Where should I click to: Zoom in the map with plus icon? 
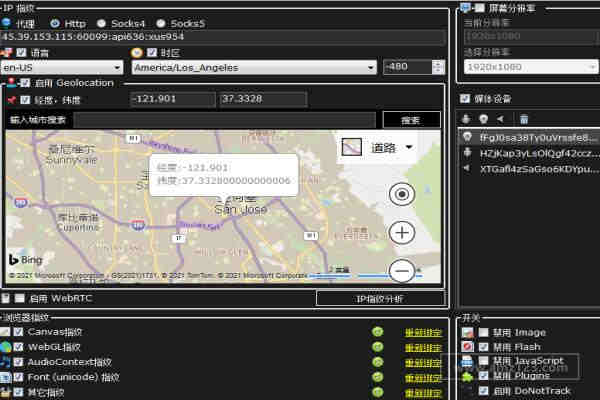(x=402, y=233)
